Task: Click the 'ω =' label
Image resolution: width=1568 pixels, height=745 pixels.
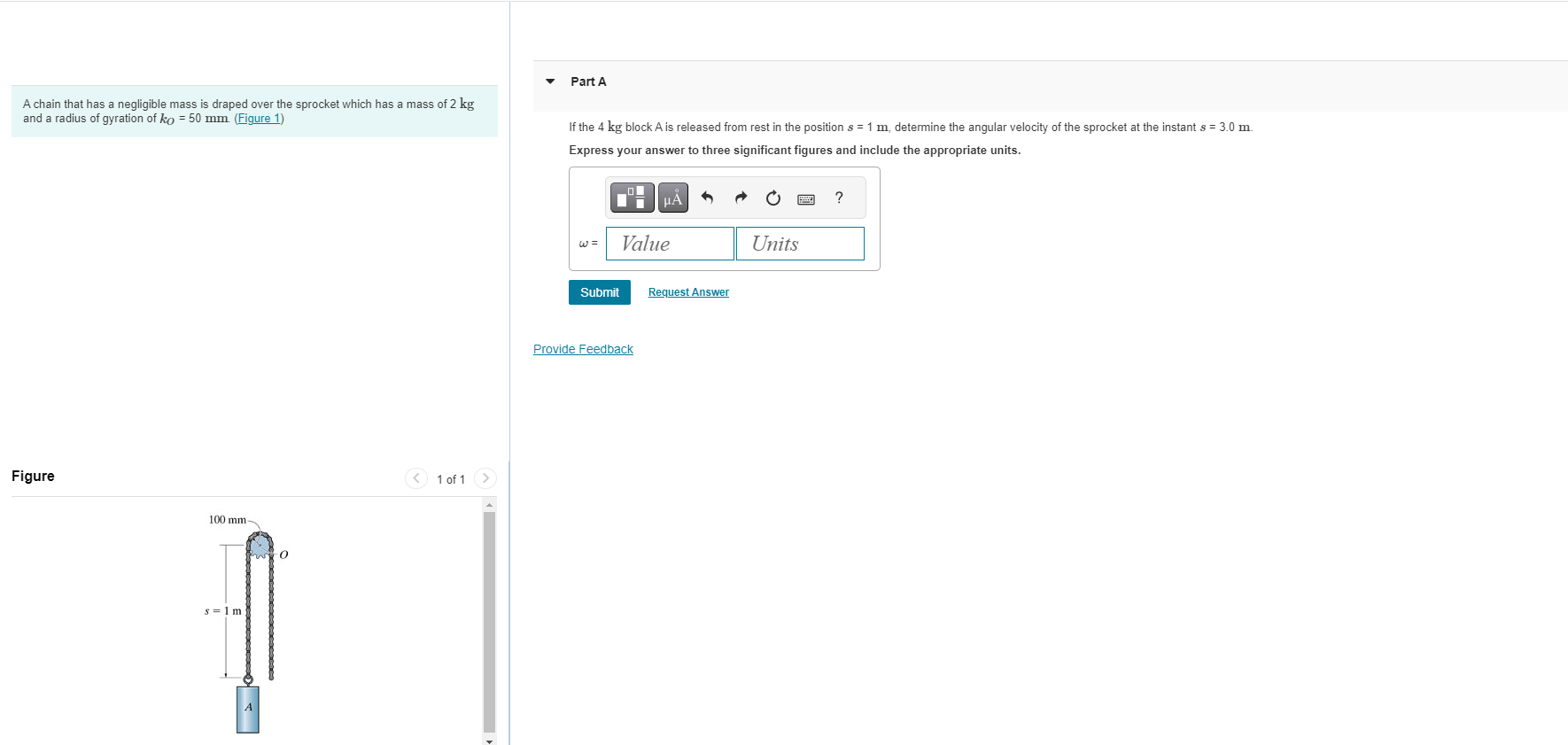Action: tap(588, 244)
